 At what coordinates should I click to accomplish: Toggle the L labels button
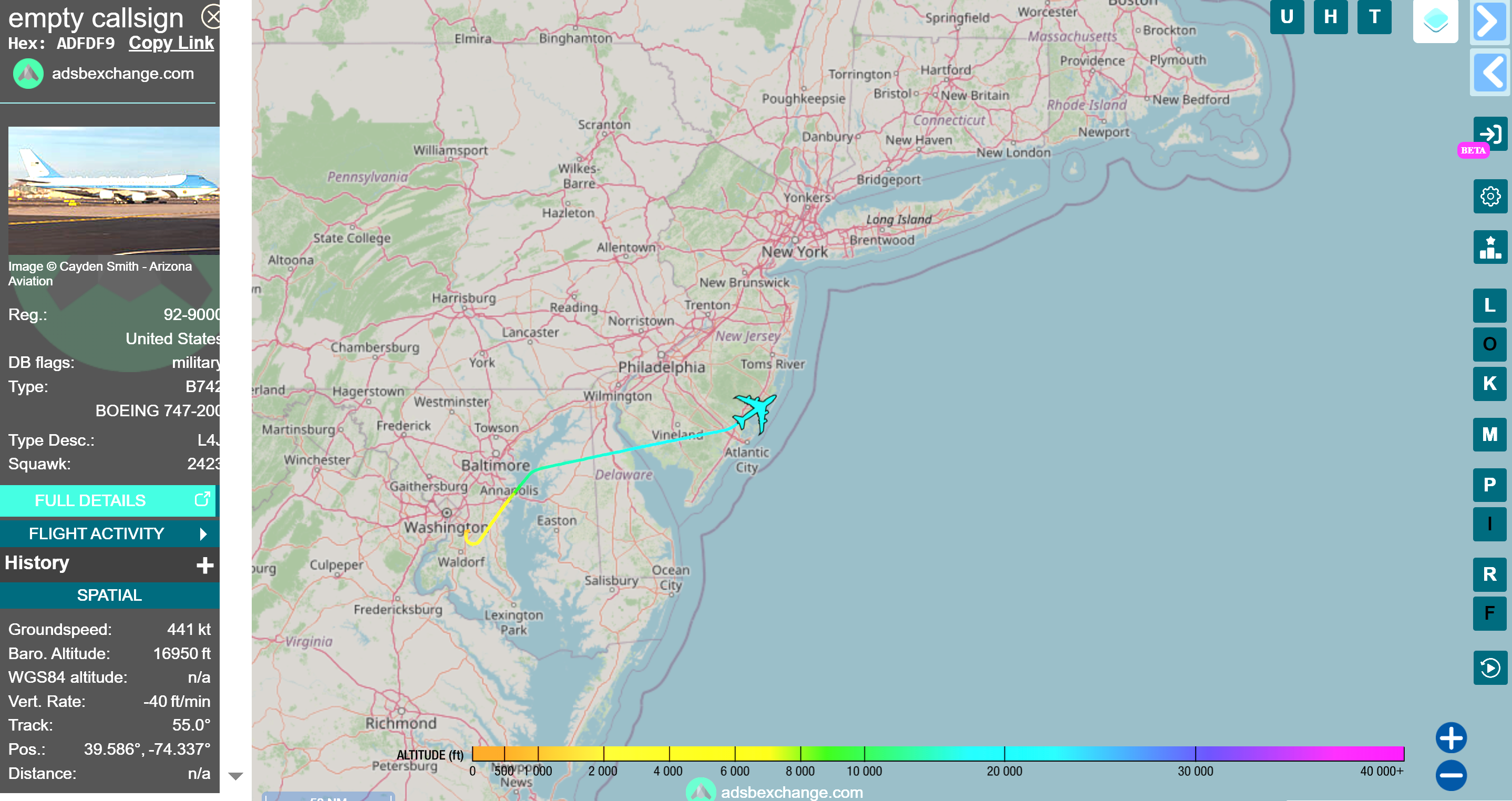pos(1489,305)
